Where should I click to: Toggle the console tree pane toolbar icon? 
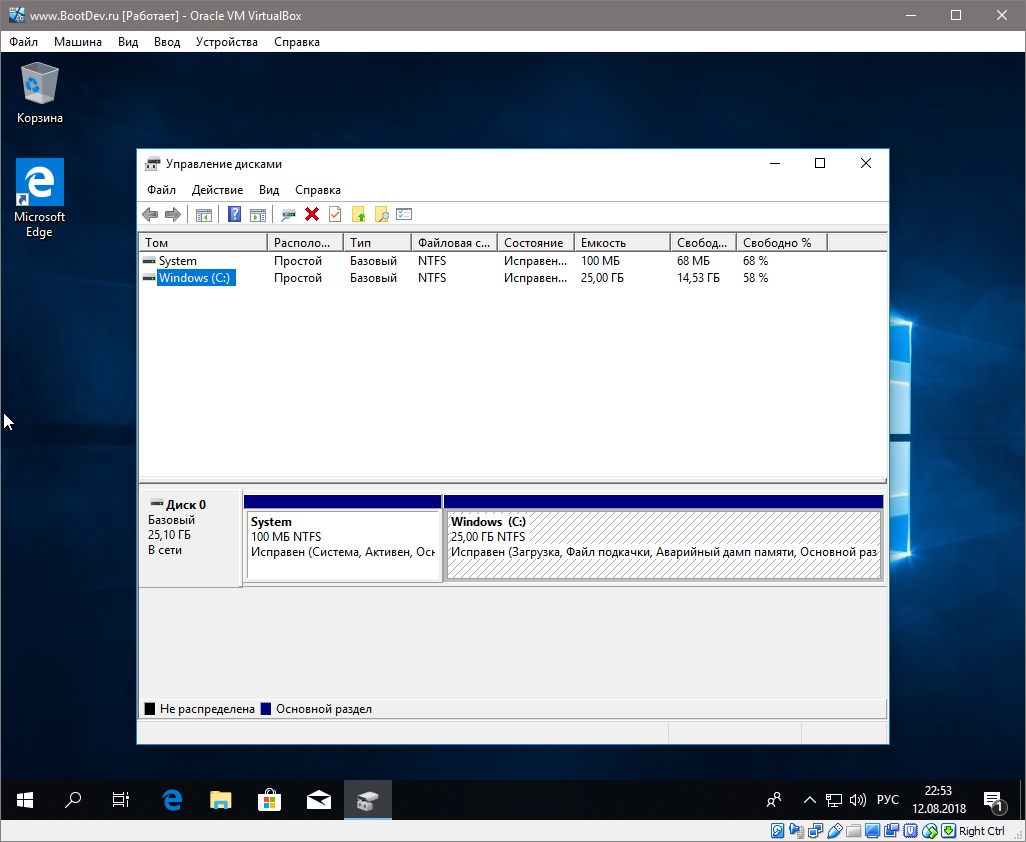point(203,215)
